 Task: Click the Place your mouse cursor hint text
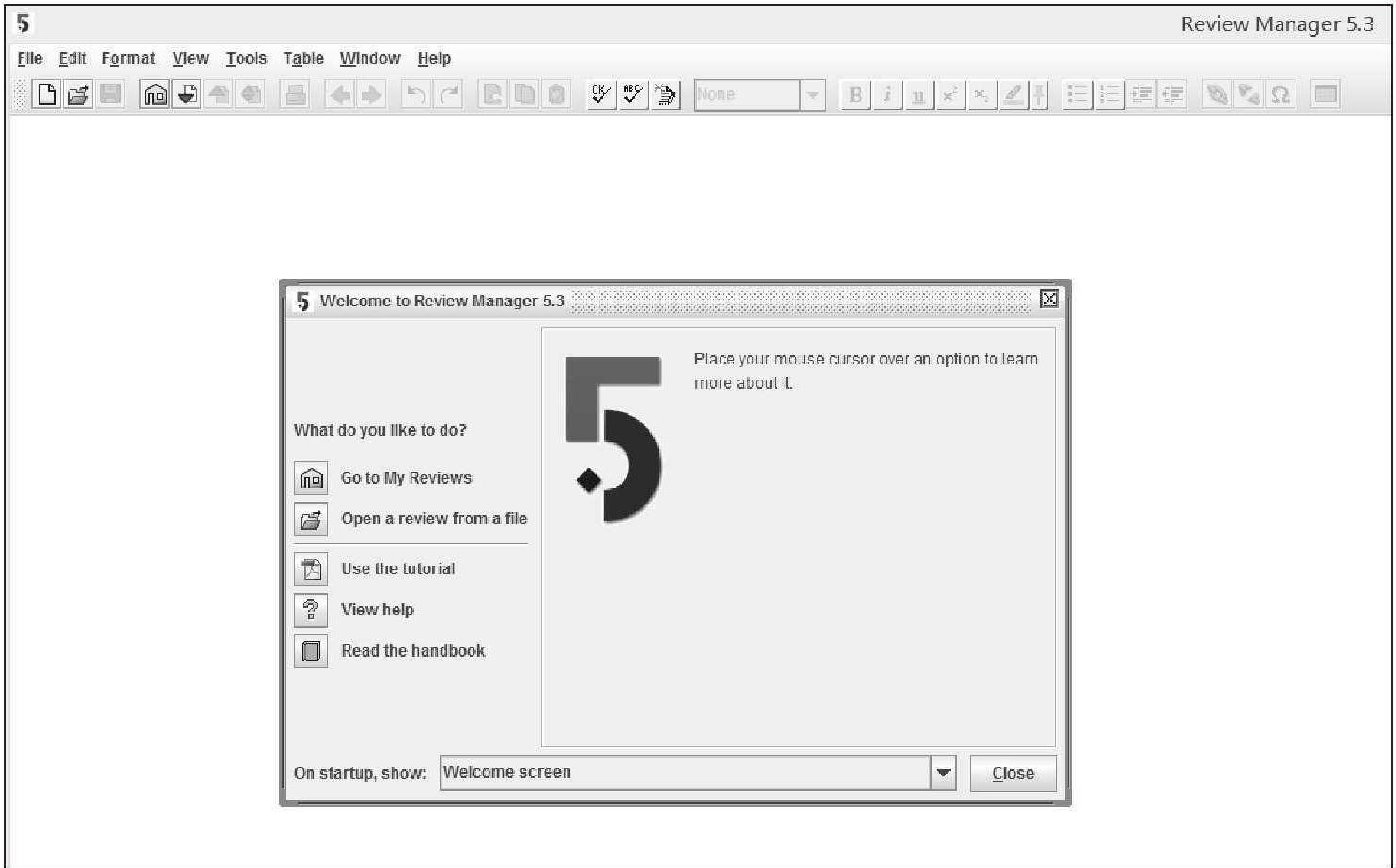click(x=865, y=371)
